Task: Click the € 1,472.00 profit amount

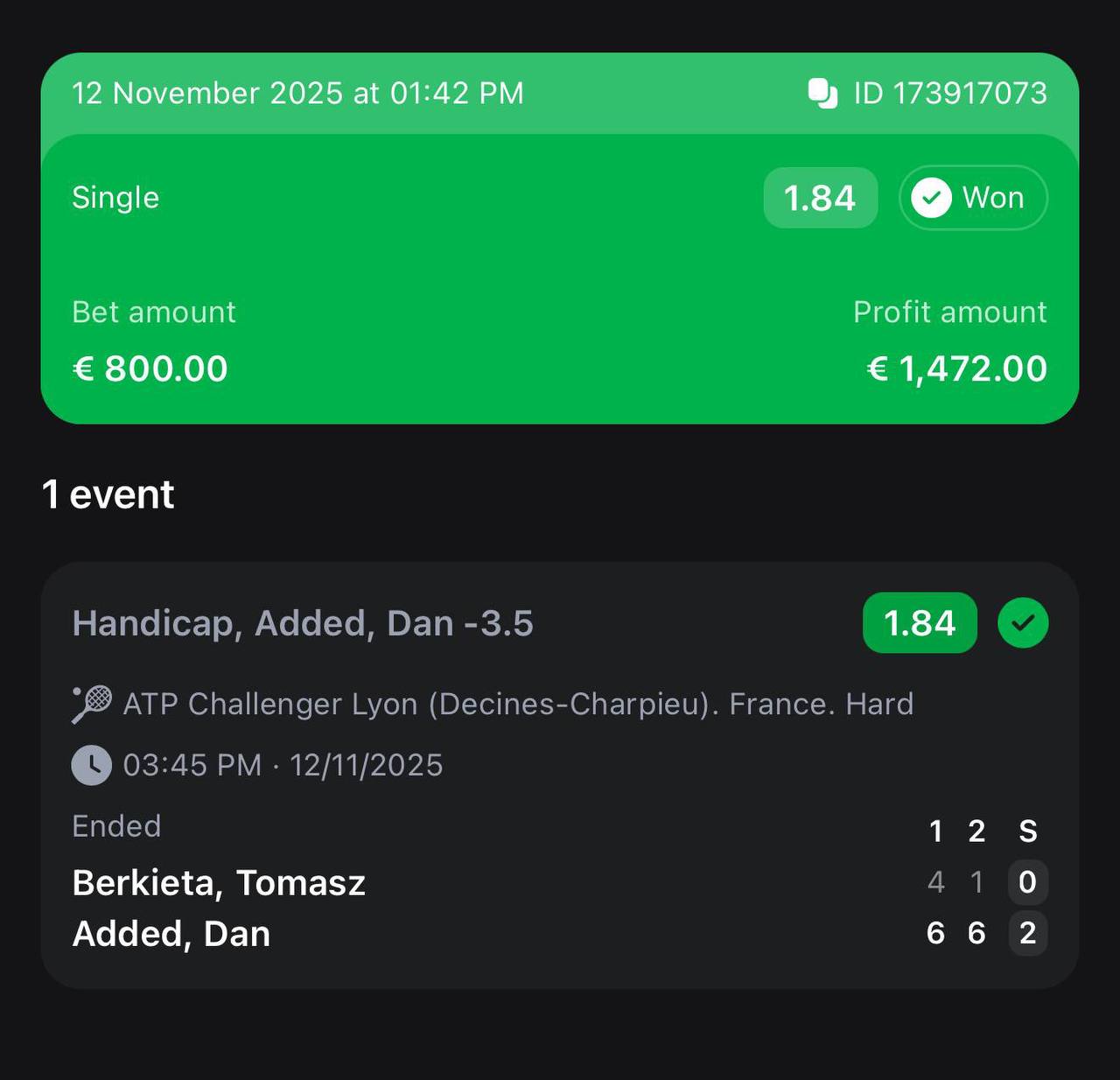Action: pos(956,368)
